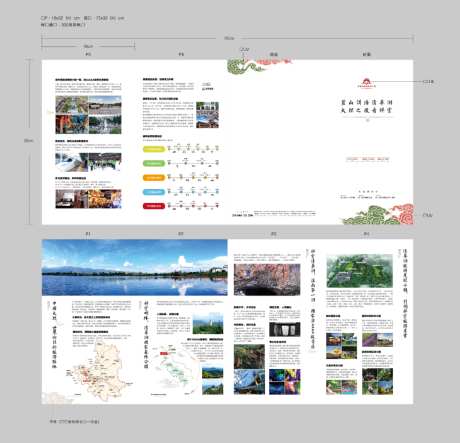Open the lower mountain landscape photo
460x443 pixels.
coord(212,388)
